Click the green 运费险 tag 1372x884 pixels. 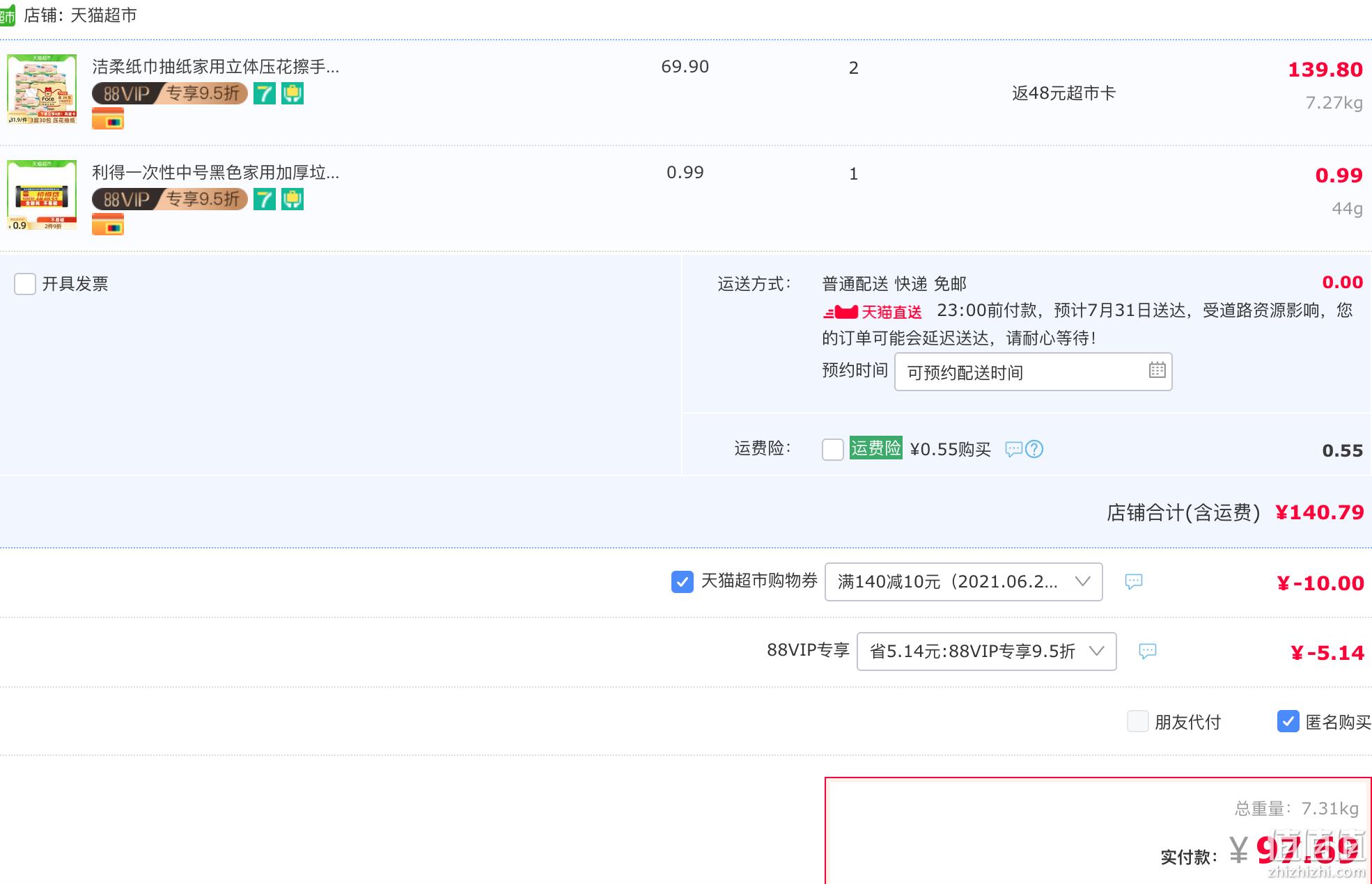pyautogui.click(x=876, y=448)
